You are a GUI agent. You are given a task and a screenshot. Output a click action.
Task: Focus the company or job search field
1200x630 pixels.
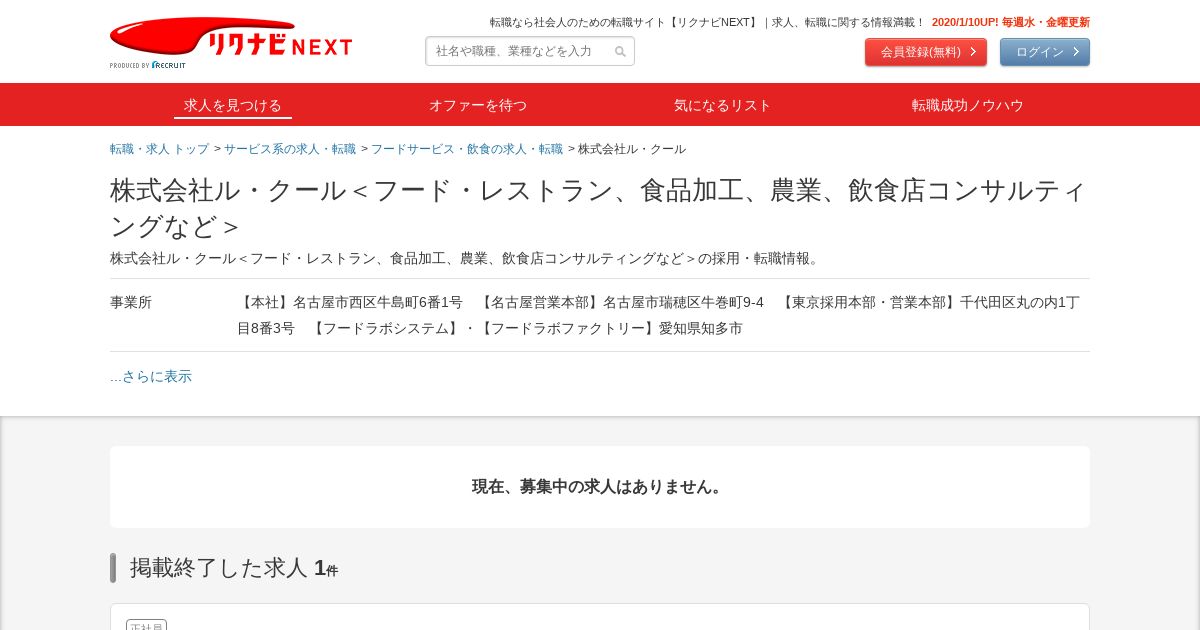pyautogui.click(x=530, y=51)
